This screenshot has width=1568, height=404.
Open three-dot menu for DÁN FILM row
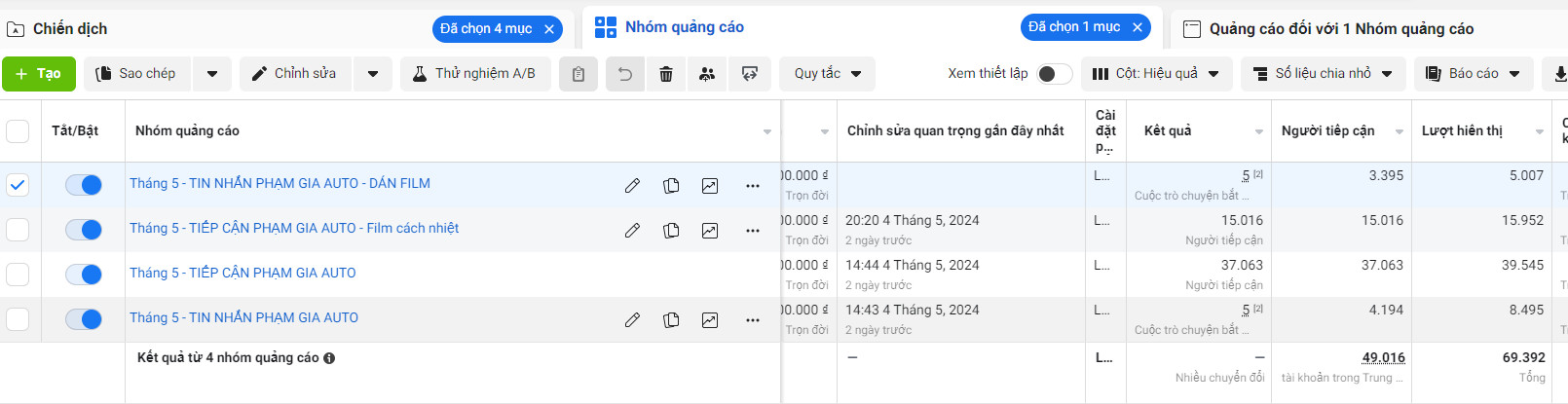pos(752,185)
